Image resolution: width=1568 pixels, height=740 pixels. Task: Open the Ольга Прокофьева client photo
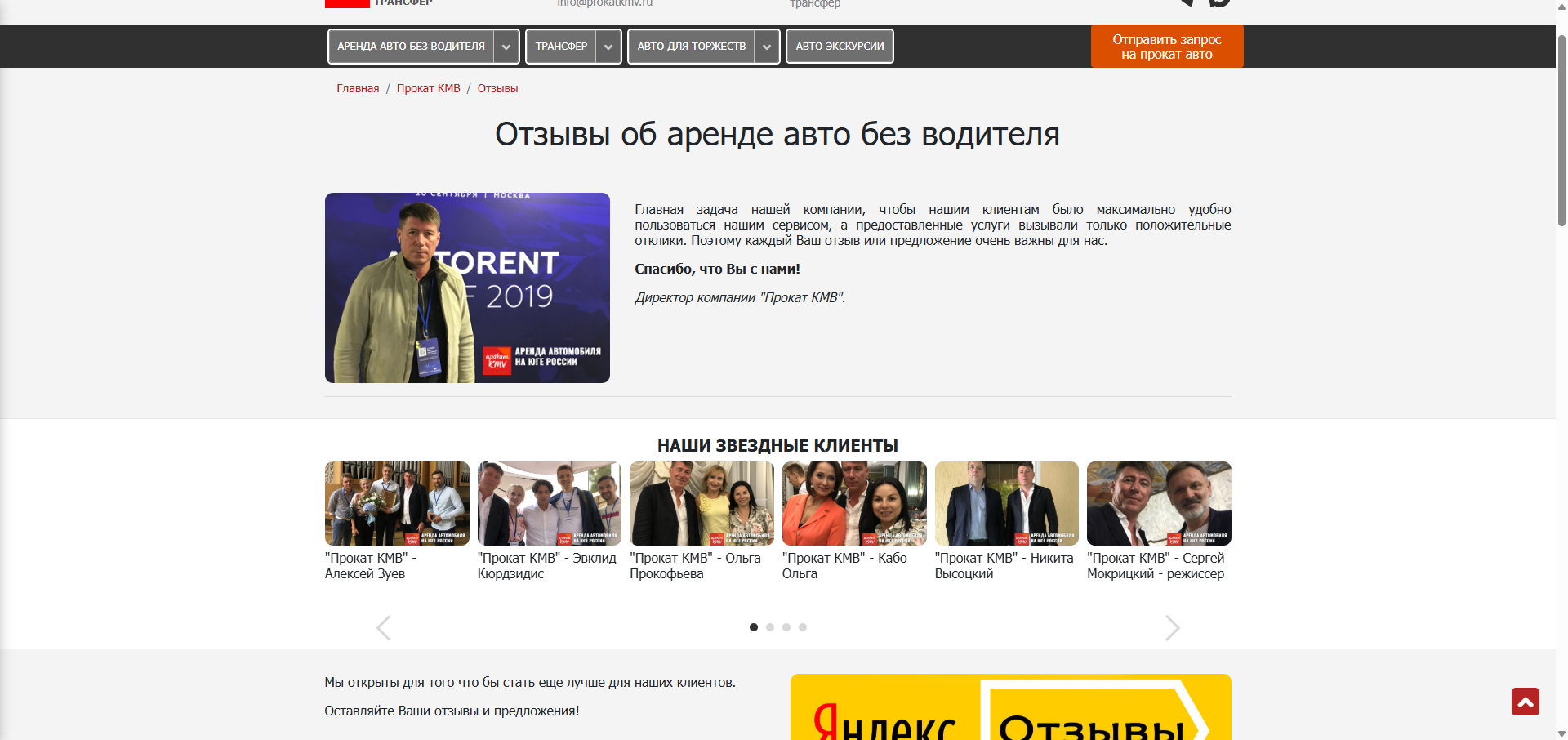pyautogui.click(x=702, y=503)
